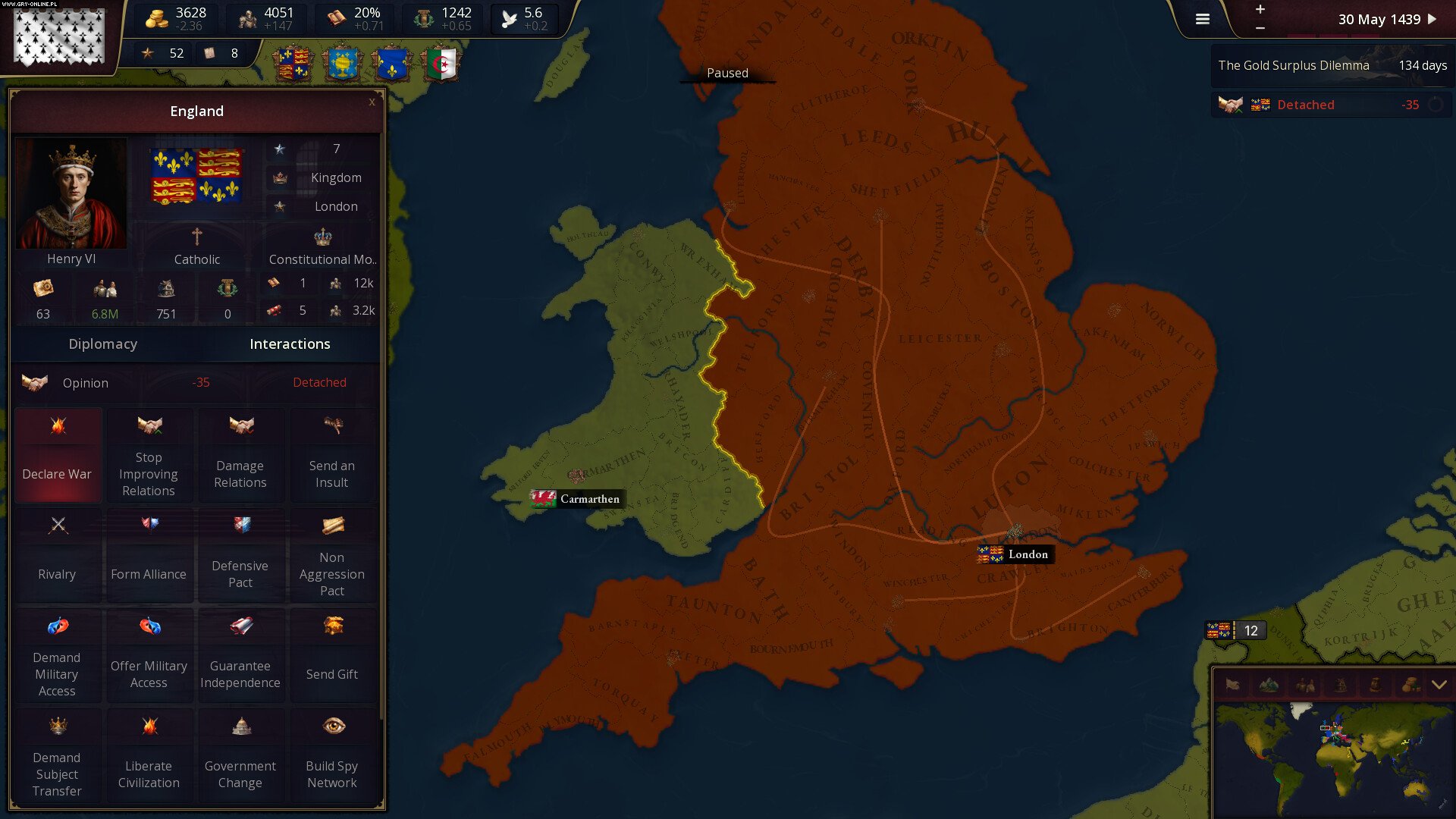Open the population map mode icon
1456x819 pixels.
[1304, 686]
